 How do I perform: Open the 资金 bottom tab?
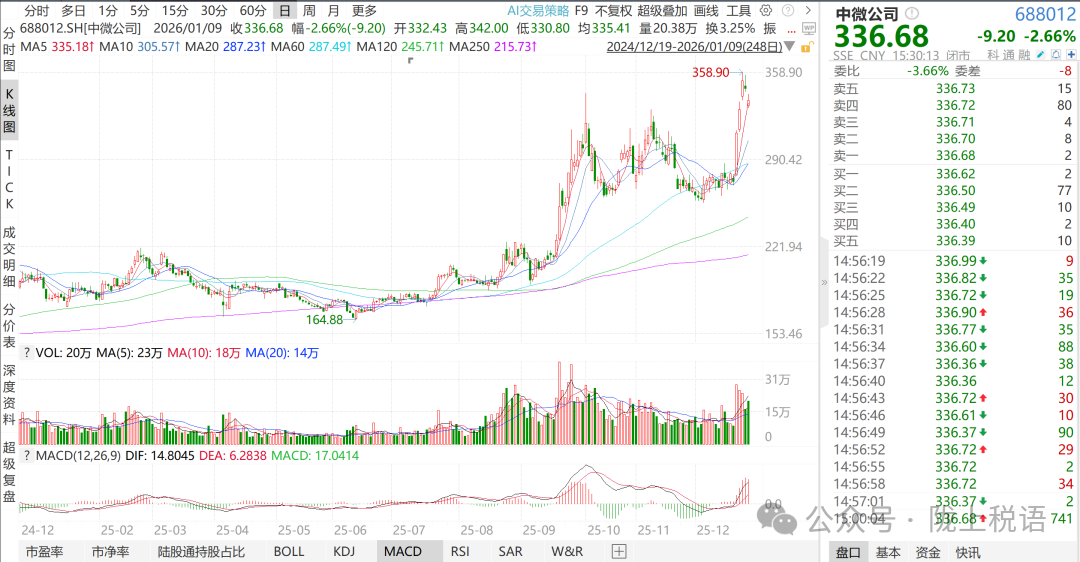click(928, 552)
